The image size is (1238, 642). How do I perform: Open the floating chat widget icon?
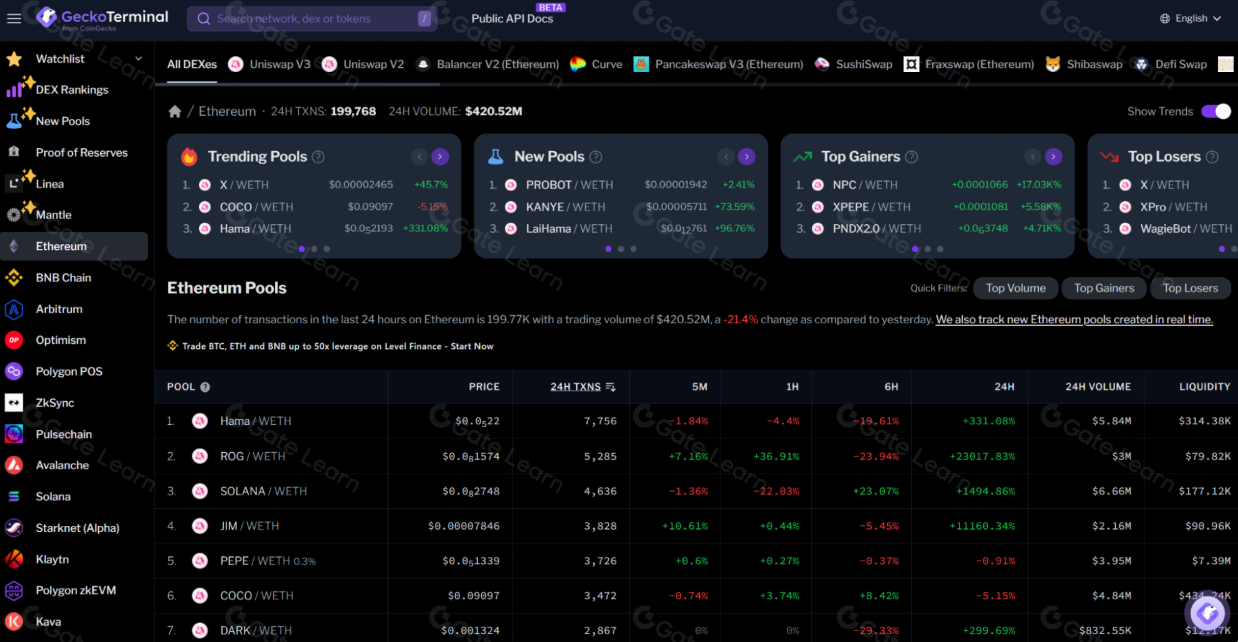1206,611
